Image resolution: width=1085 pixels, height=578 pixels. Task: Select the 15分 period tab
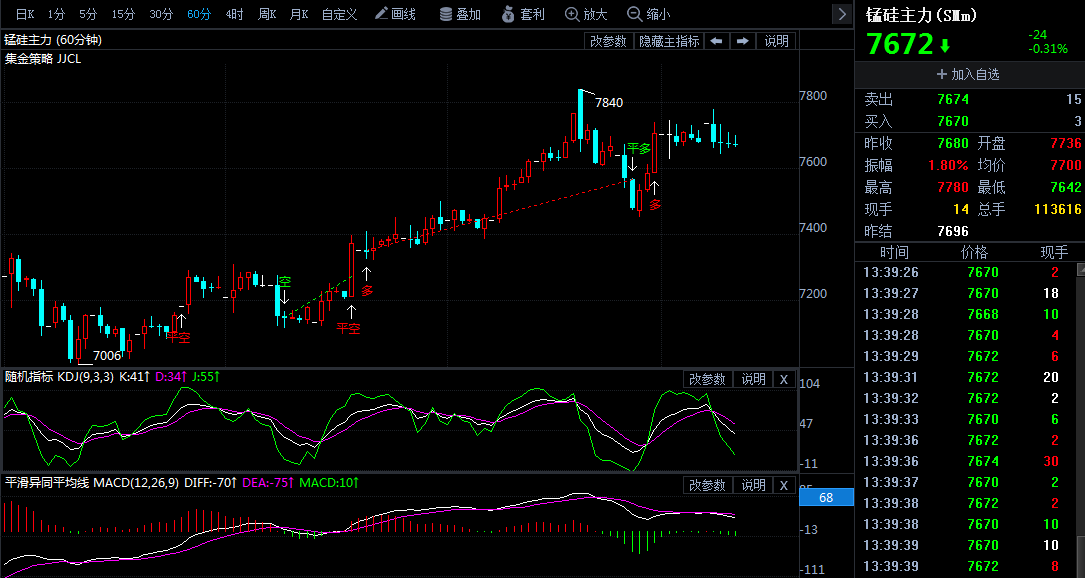coord(123,14)
